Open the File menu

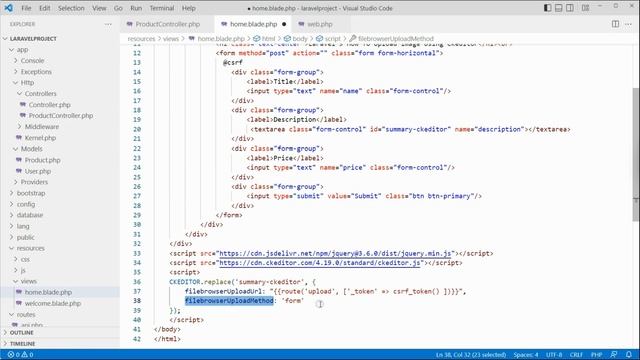coord(26,8)
